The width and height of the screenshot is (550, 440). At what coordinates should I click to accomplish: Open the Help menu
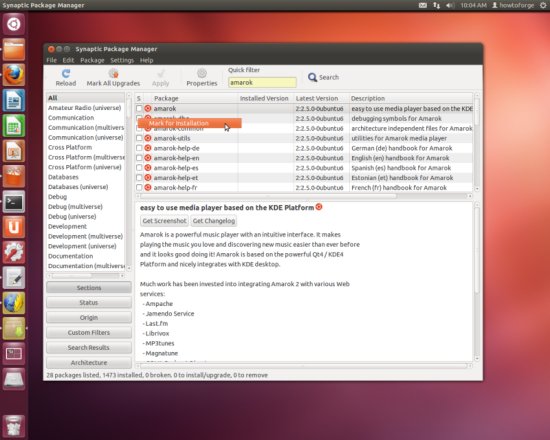coord(147,60)
